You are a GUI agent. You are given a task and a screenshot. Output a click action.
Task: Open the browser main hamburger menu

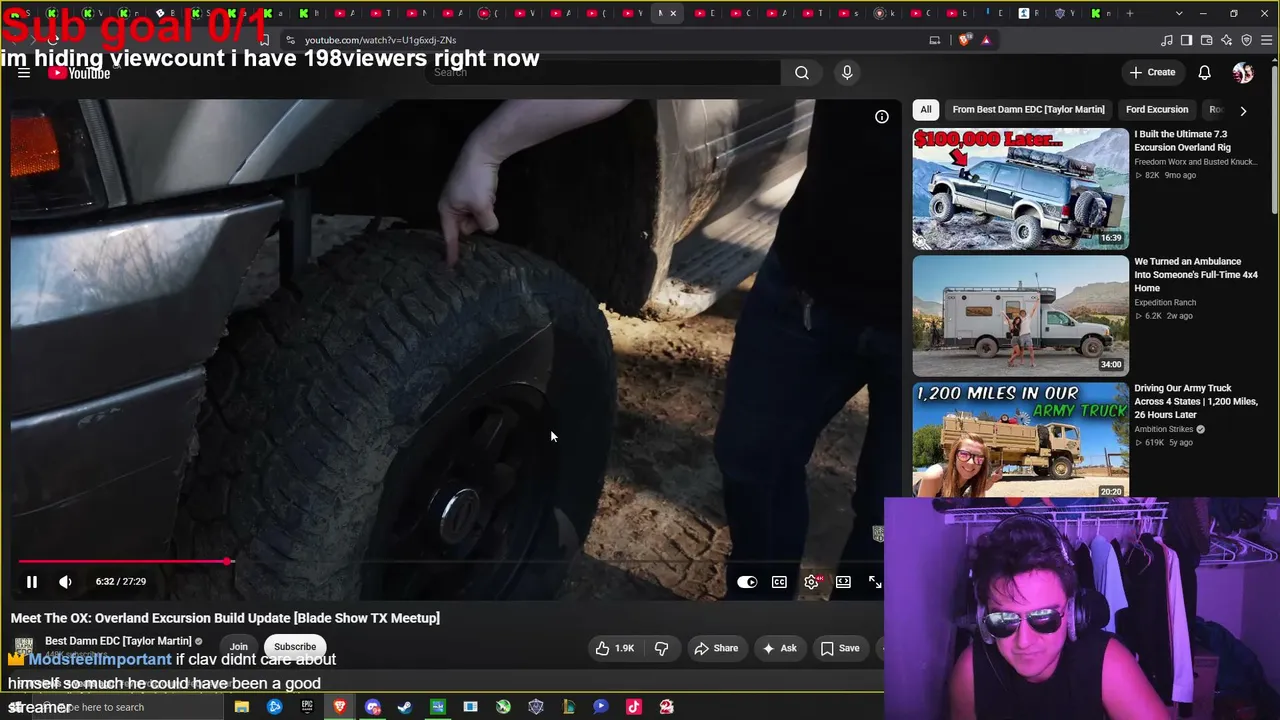coord(1267,40)
